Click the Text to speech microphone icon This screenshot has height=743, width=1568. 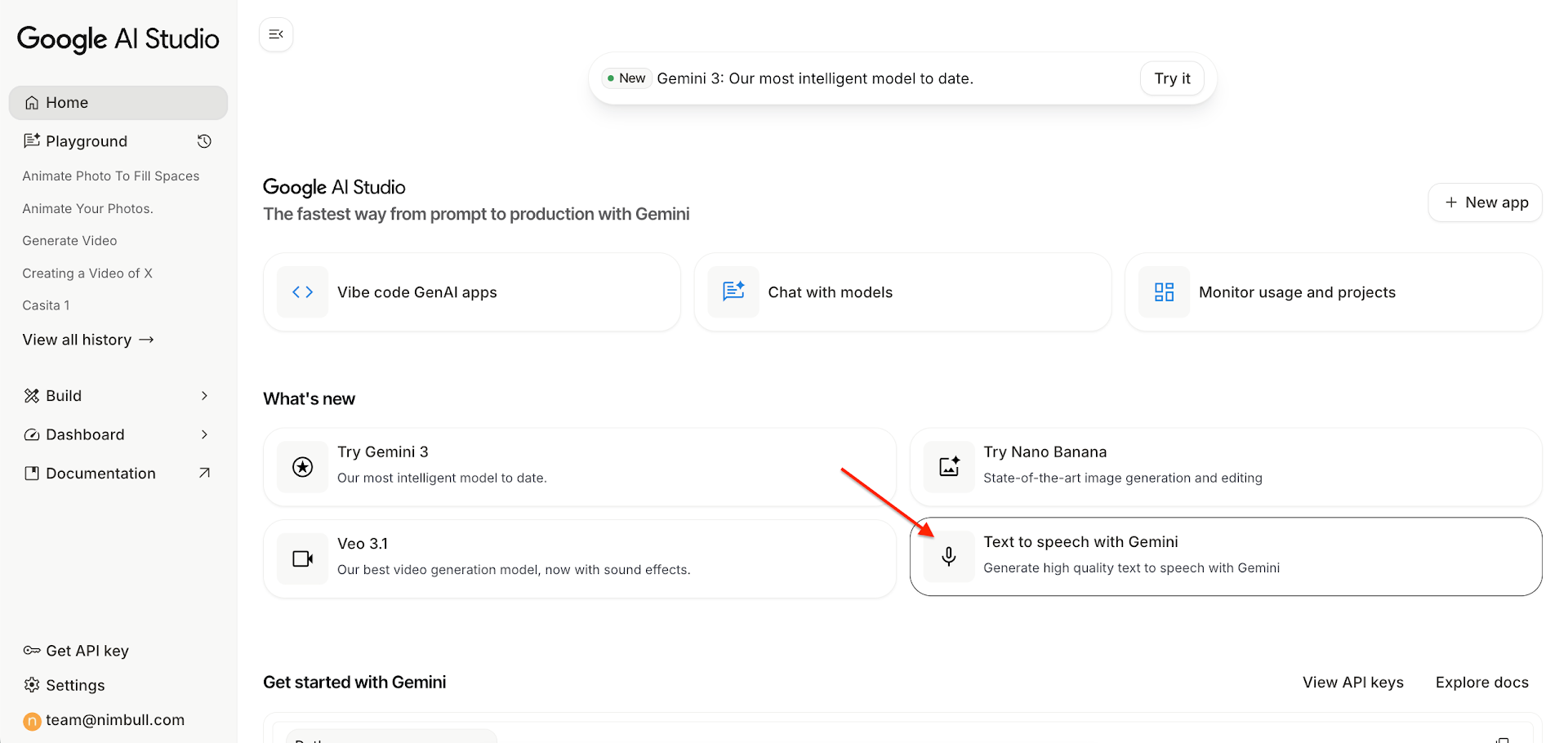pos(949,557)
